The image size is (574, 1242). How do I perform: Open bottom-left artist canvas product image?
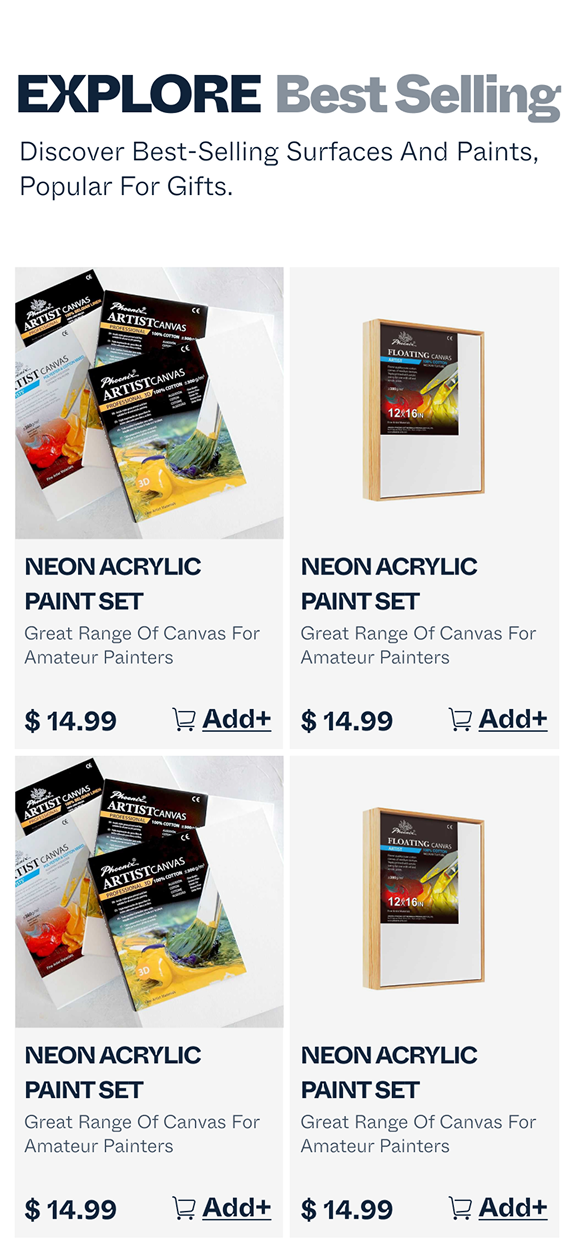point(149,892)
